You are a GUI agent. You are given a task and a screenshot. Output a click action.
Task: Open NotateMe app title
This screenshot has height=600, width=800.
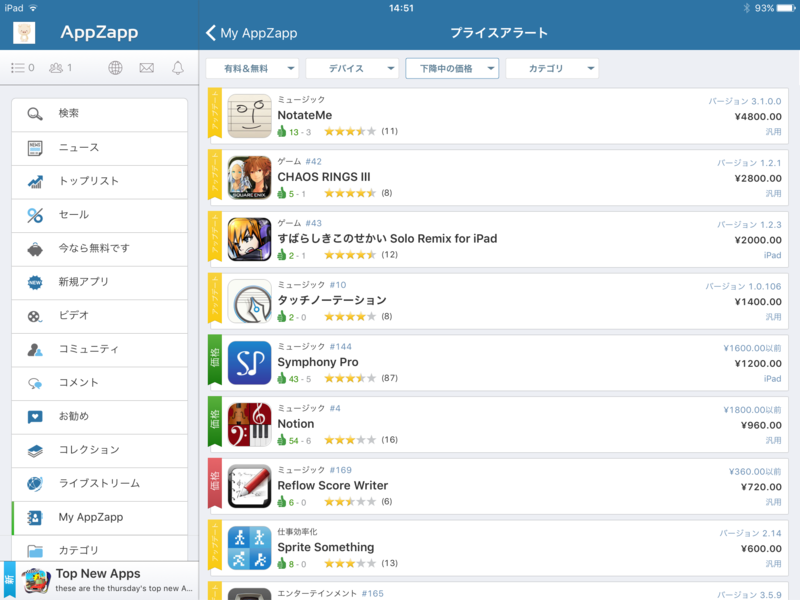pos(305,115)
